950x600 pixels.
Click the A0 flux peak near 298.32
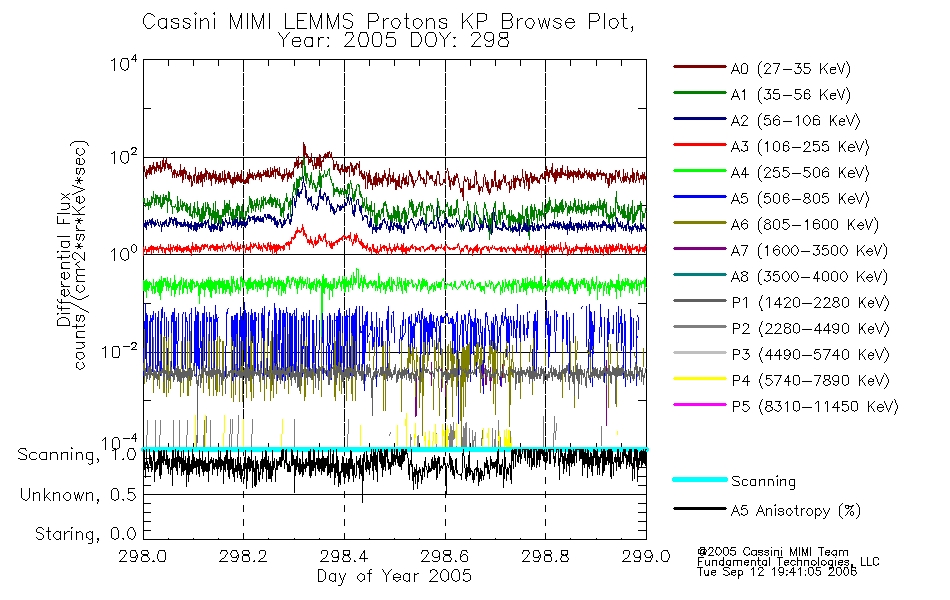(x=304, y=147)
